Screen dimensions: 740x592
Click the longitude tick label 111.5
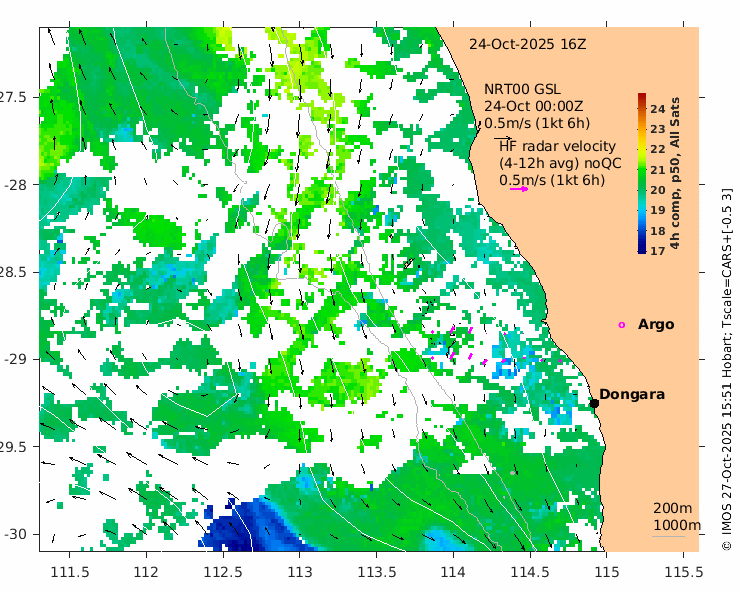coord(70,572)
